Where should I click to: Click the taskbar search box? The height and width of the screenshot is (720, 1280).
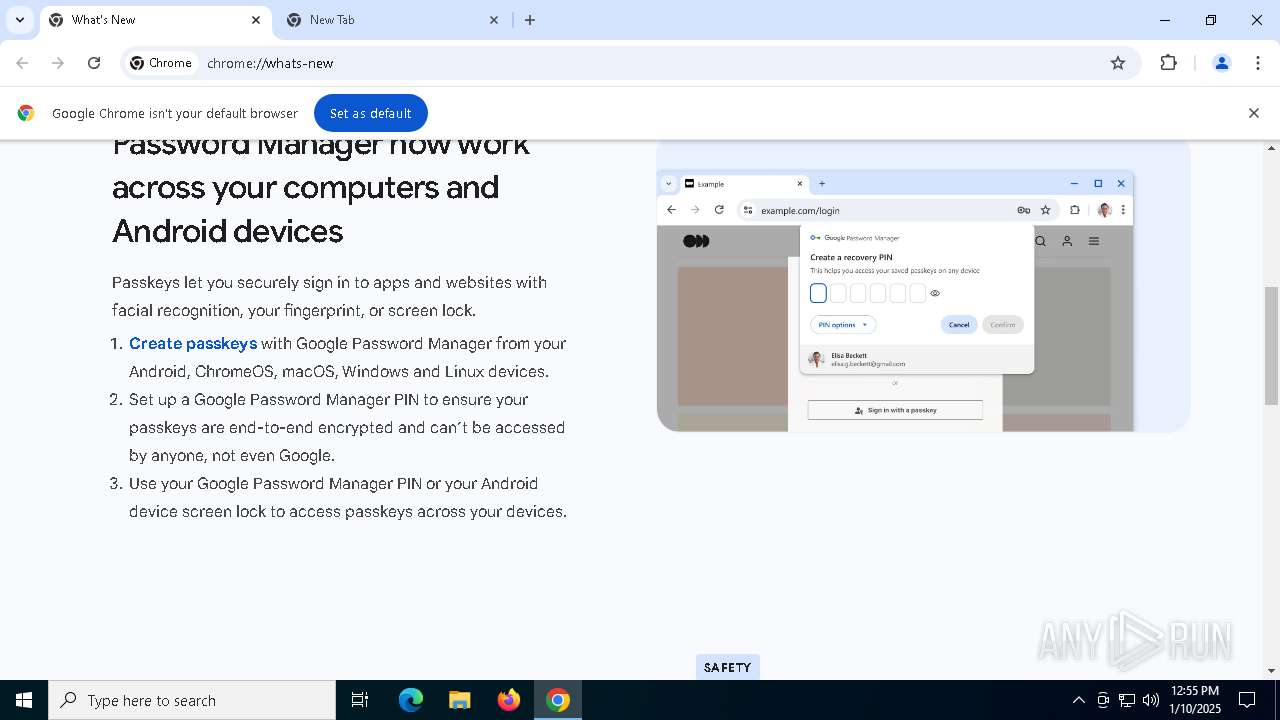click(192, 700)
